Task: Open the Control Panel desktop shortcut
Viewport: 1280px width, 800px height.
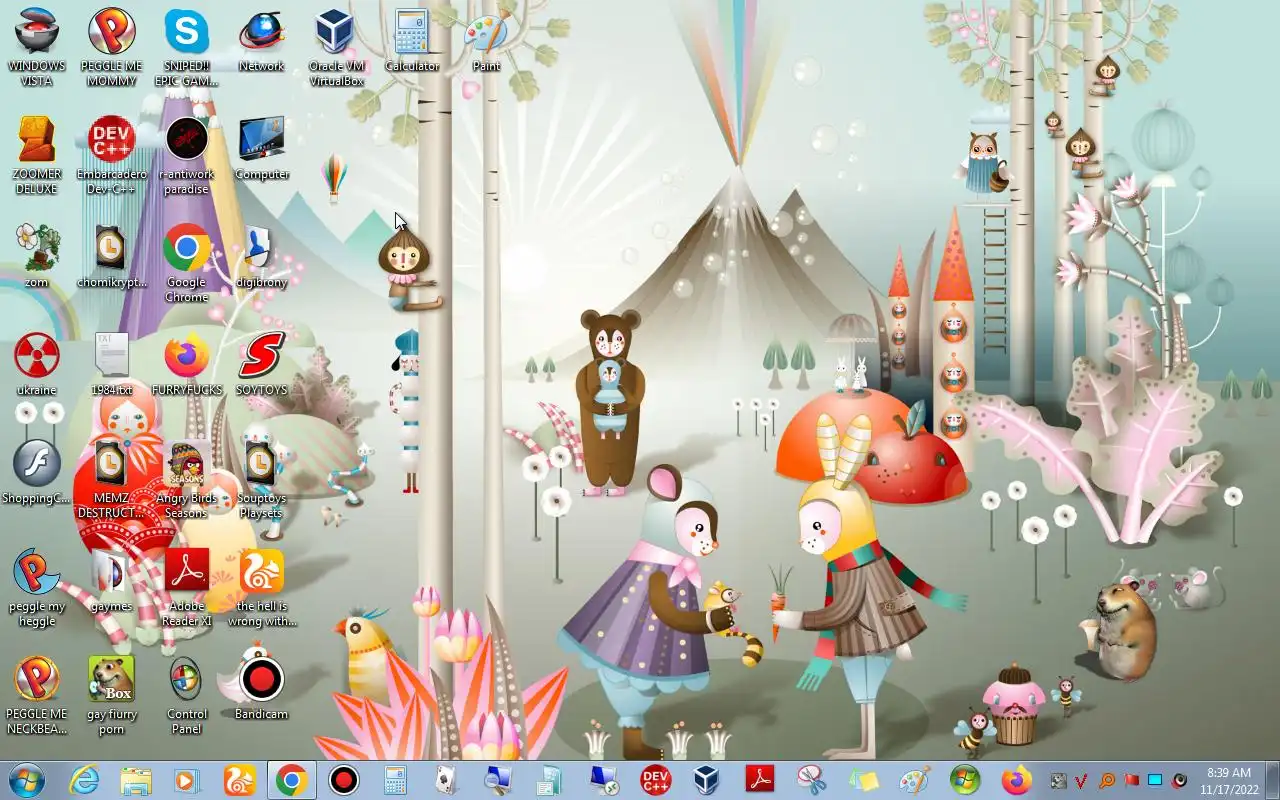Action: 186,695
